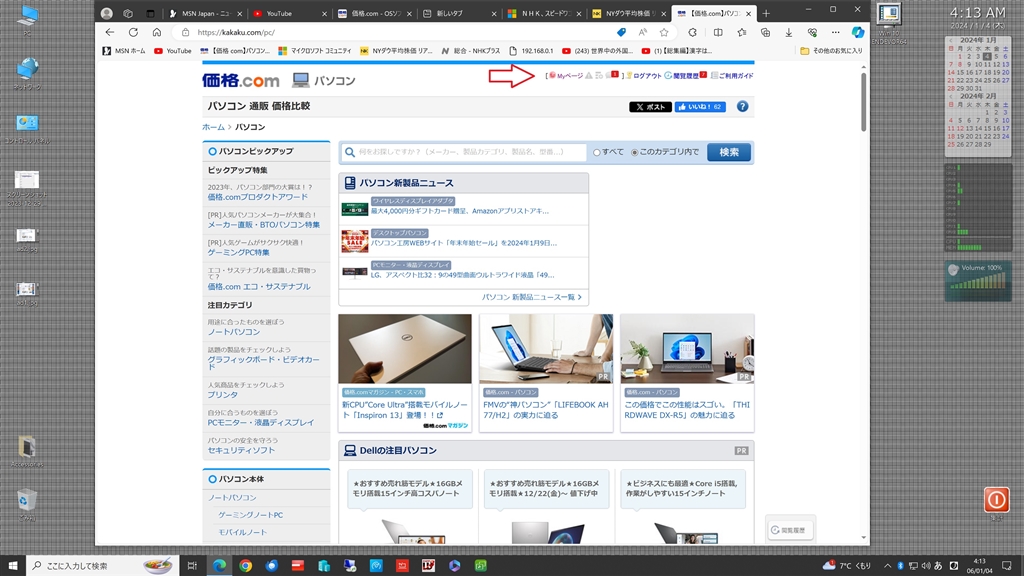Image resolution: width=1024 pixels, height=576 pixels.
Task: Open the Copilot sidebar icon
Action: point(858,32)
